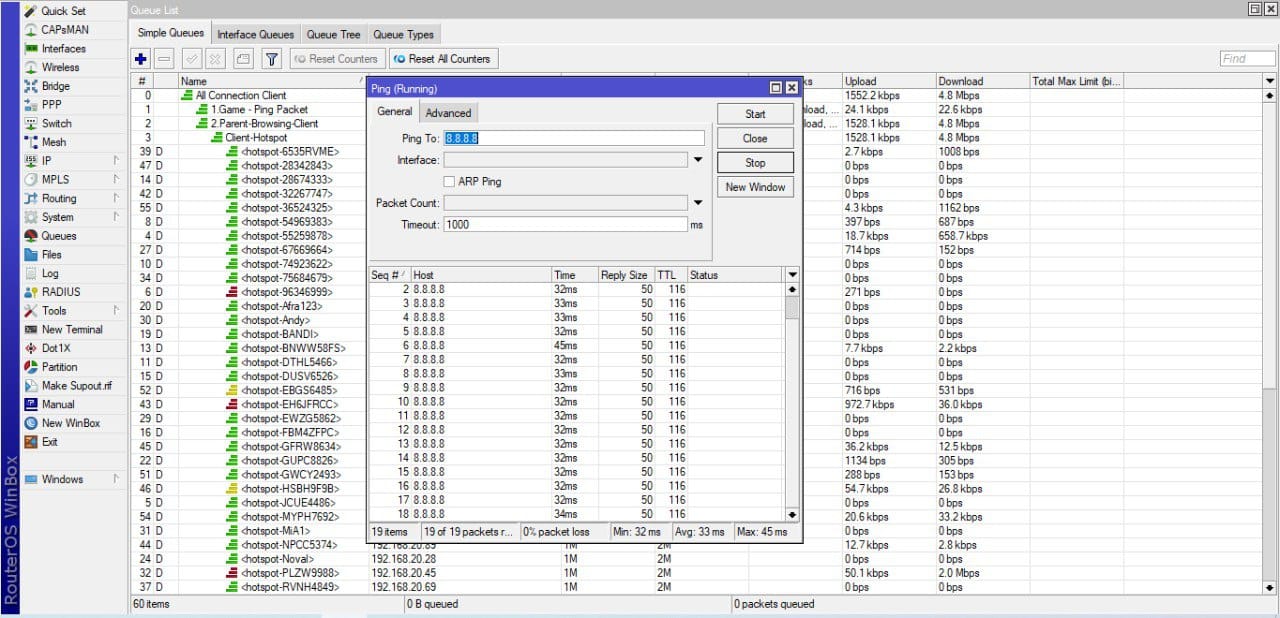
Task: Open a New Window for ping
Action: click(755, 187)
